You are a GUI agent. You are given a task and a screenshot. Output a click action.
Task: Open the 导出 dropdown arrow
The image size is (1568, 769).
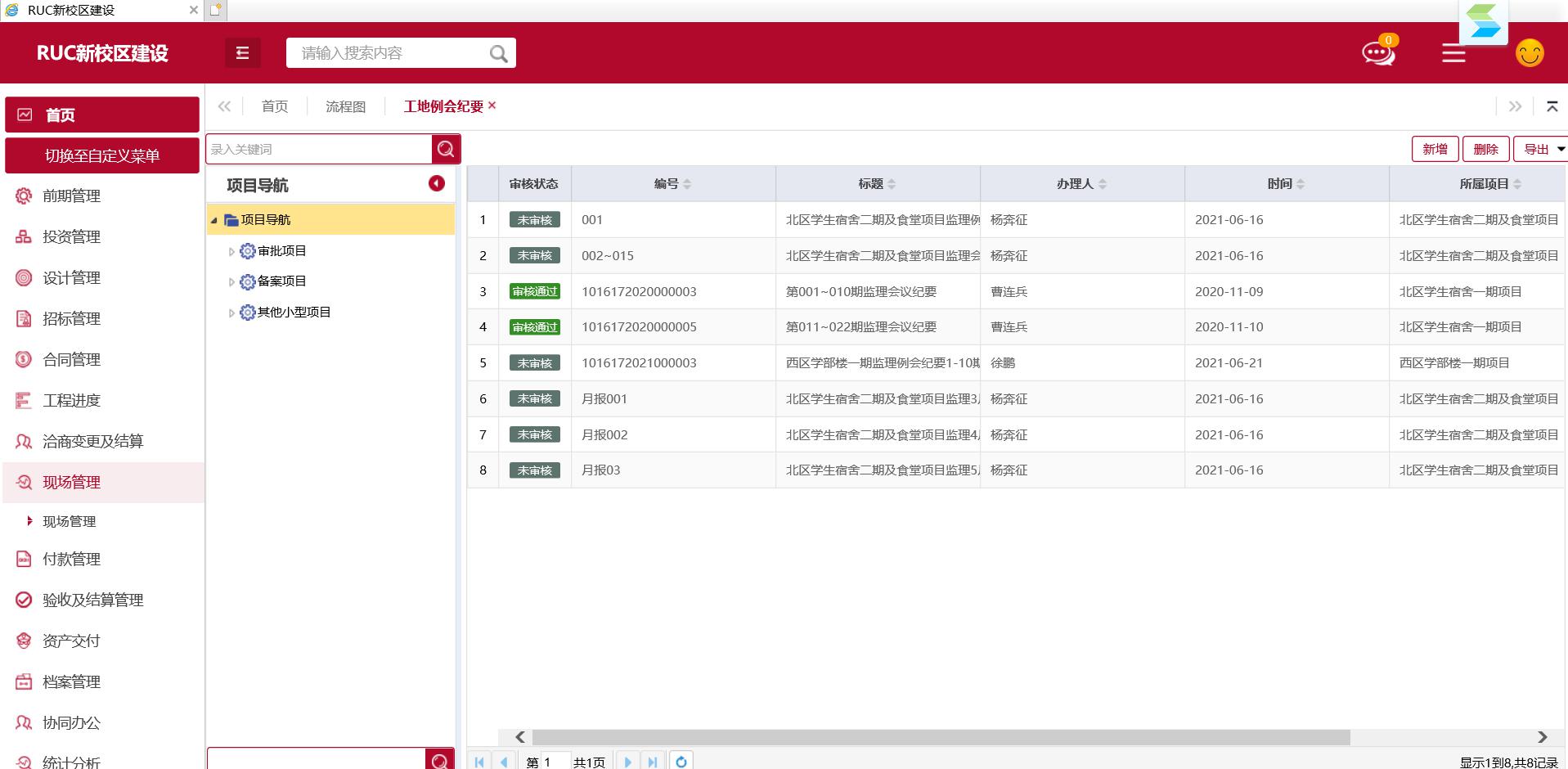1561,149
